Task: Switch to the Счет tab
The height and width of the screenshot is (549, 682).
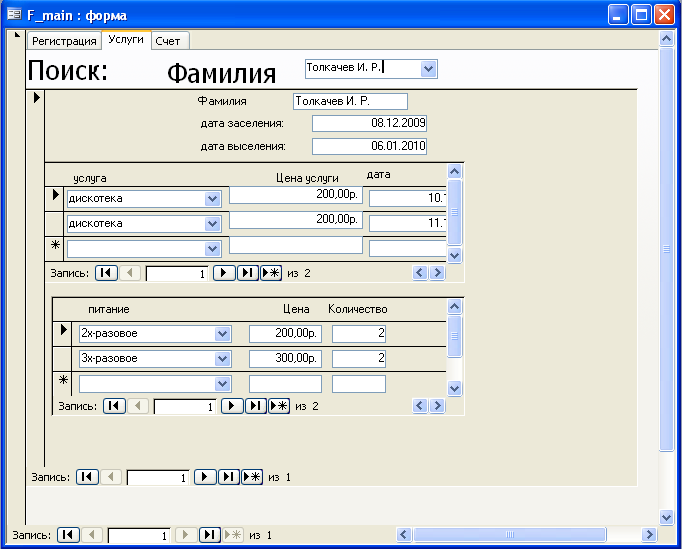Action: (168, 41)
